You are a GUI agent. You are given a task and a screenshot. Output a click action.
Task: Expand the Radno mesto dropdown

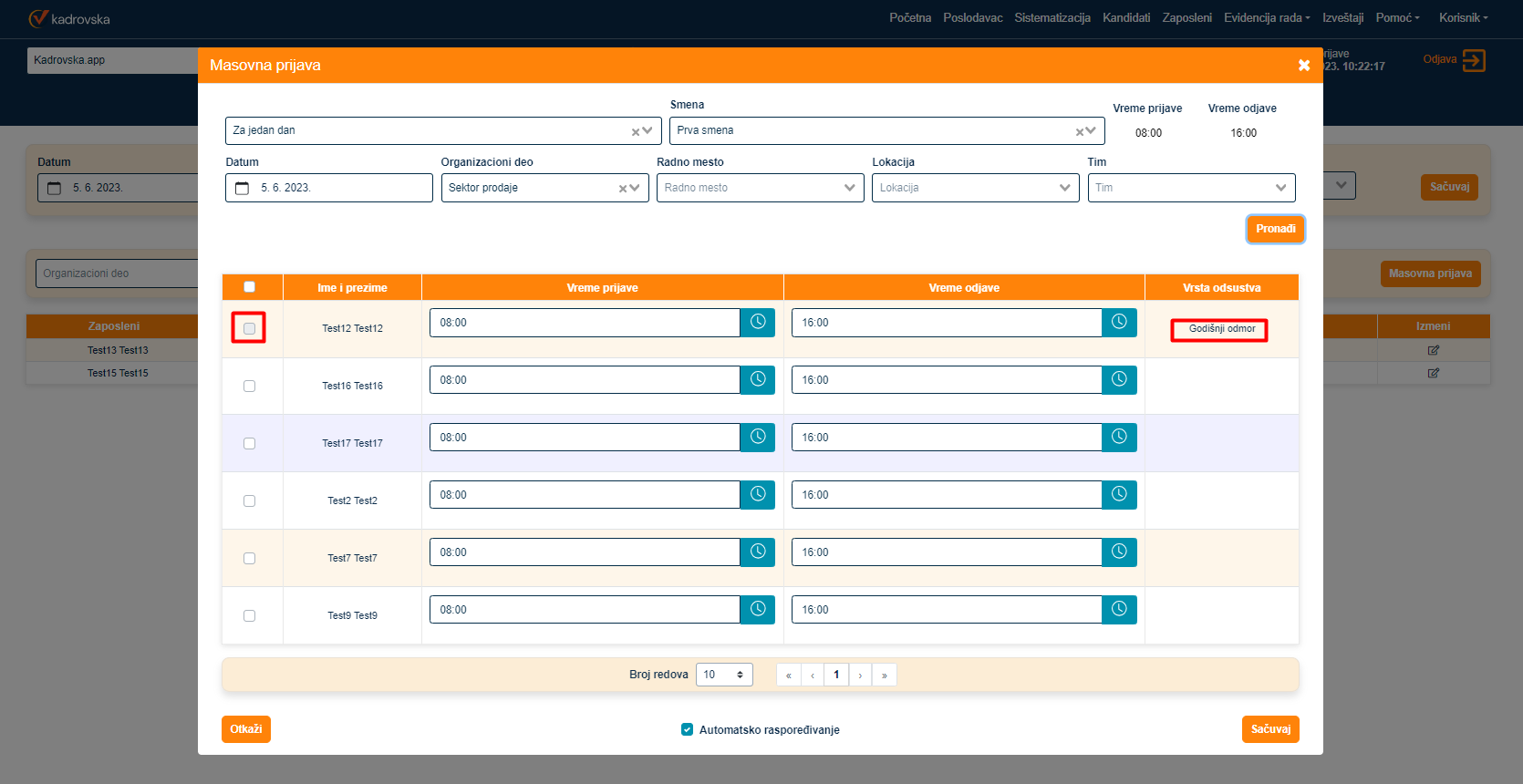click(760, 188)
